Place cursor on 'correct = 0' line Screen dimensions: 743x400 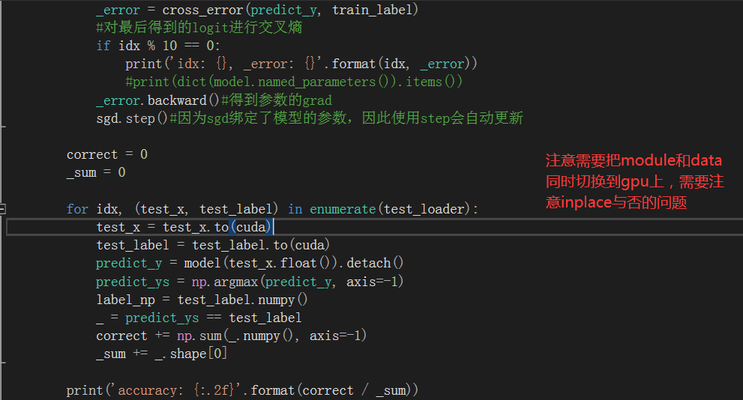(x=107, y=154)
